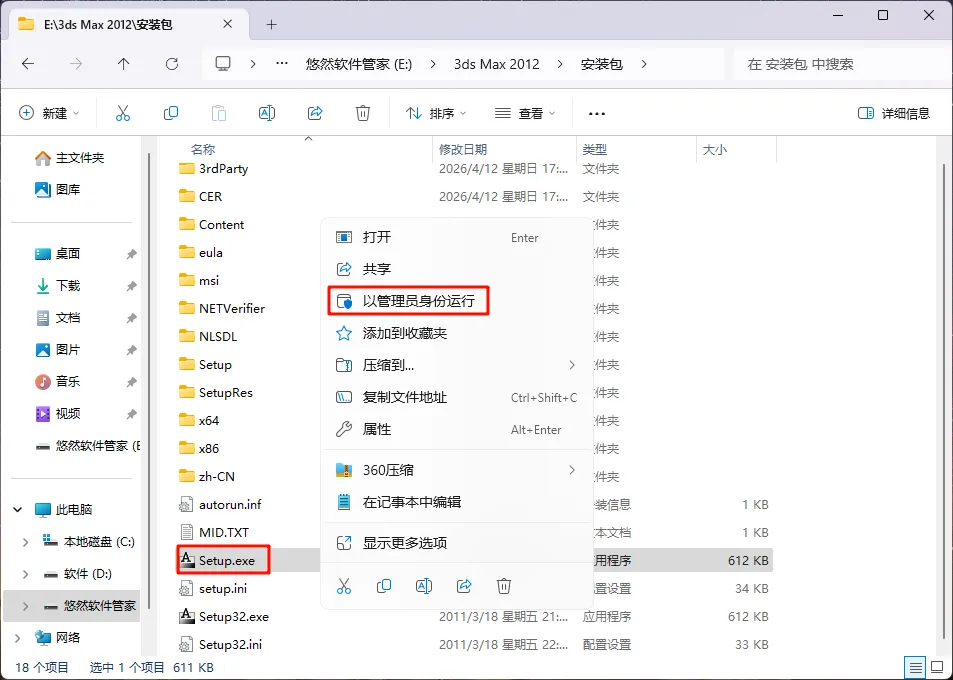953x680 pixels.
Task: Choose 复制文件地址 in the context menu
Action: coord(456,397)
